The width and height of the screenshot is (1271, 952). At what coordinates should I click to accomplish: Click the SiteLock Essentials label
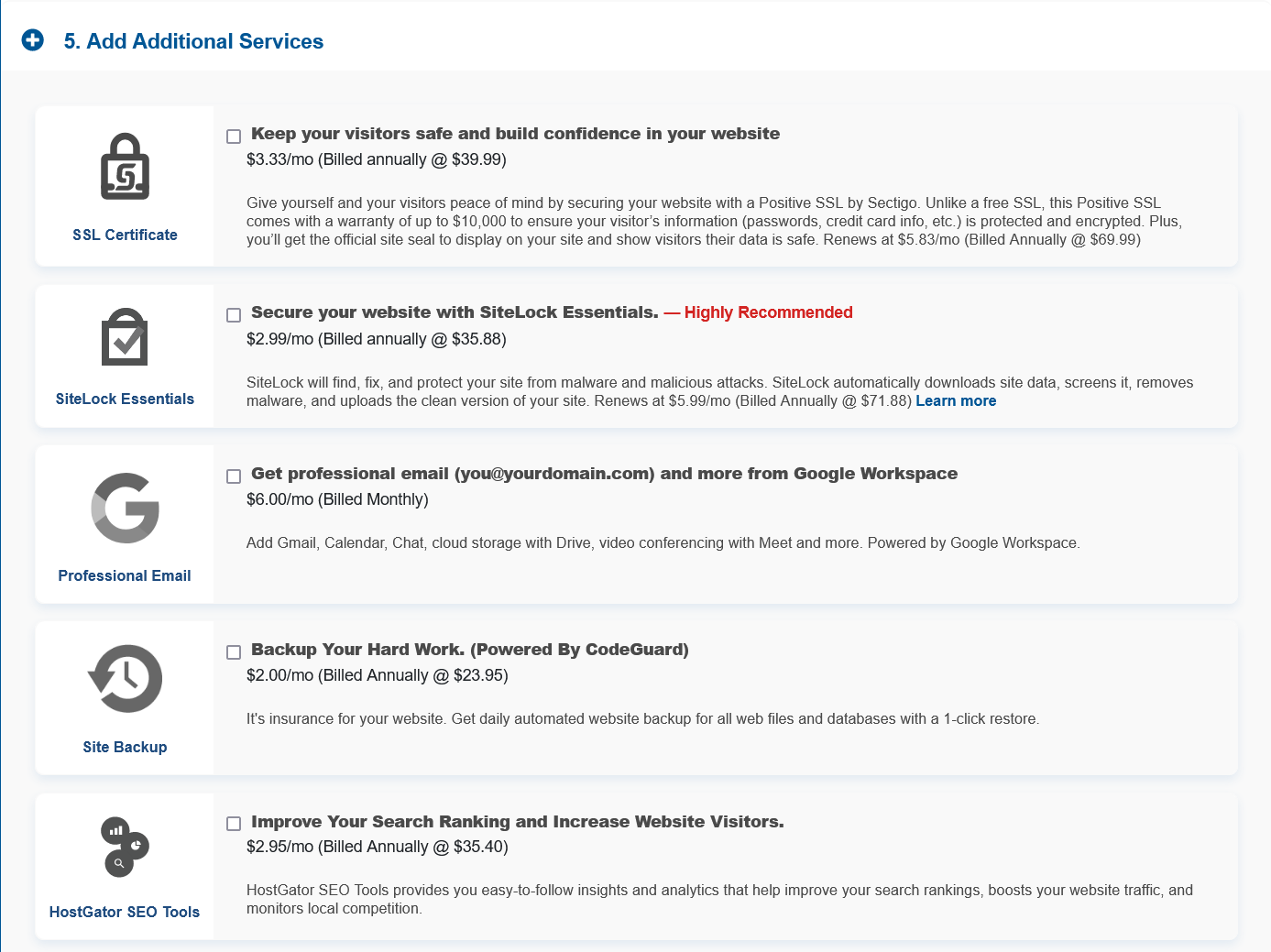[x=125, y=399]
